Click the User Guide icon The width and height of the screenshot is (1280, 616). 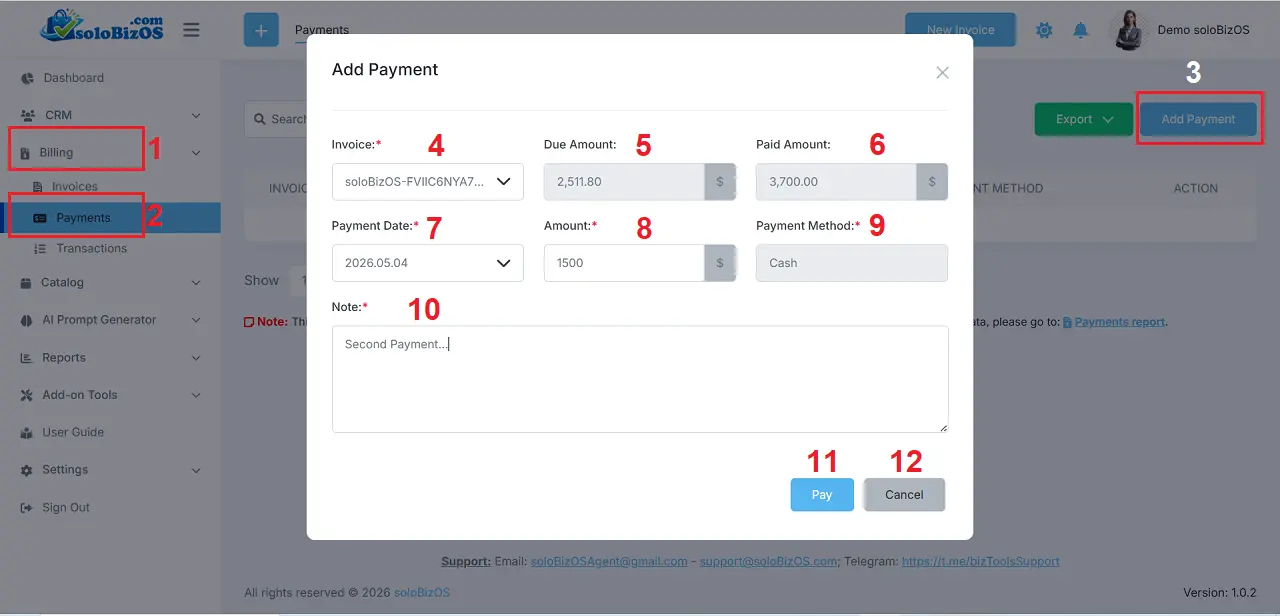click(27, 433)
